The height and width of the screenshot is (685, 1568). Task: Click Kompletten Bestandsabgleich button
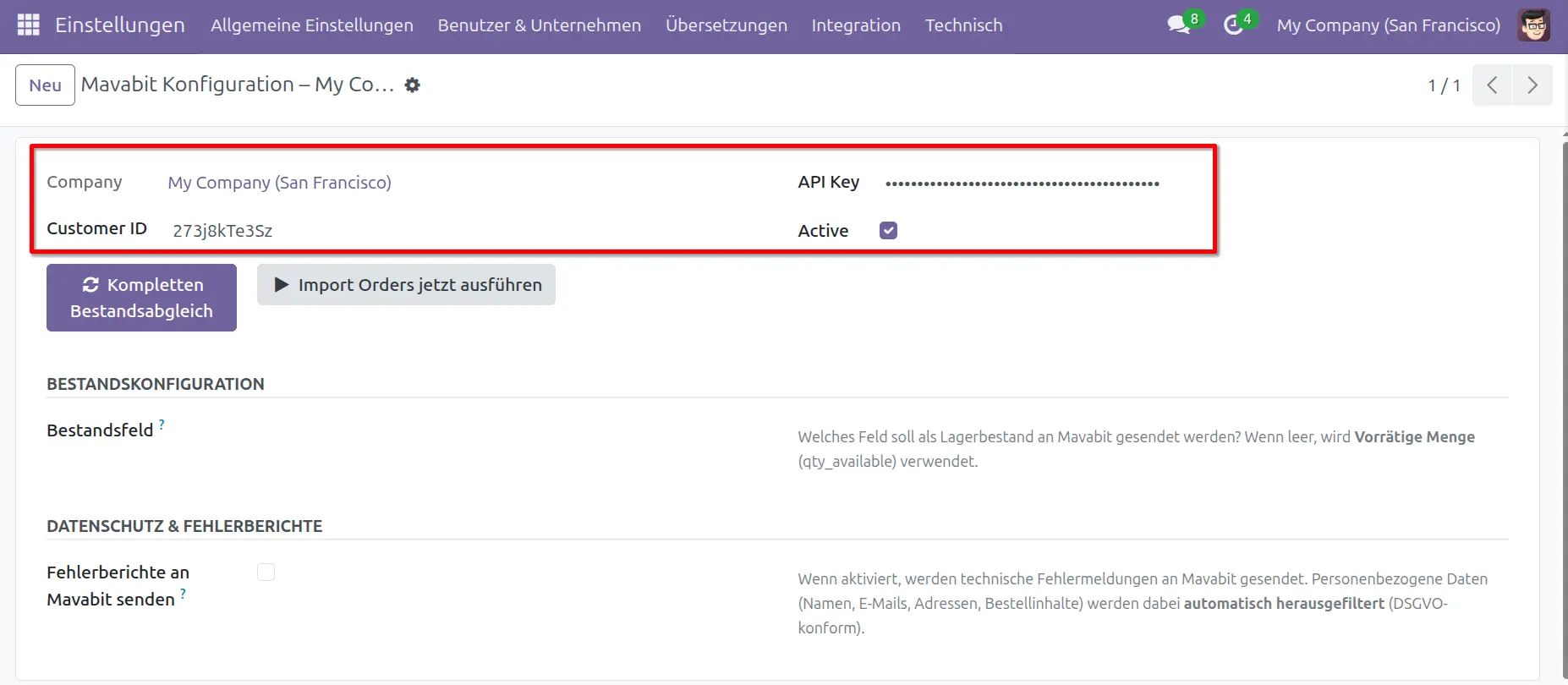[141, 298]
